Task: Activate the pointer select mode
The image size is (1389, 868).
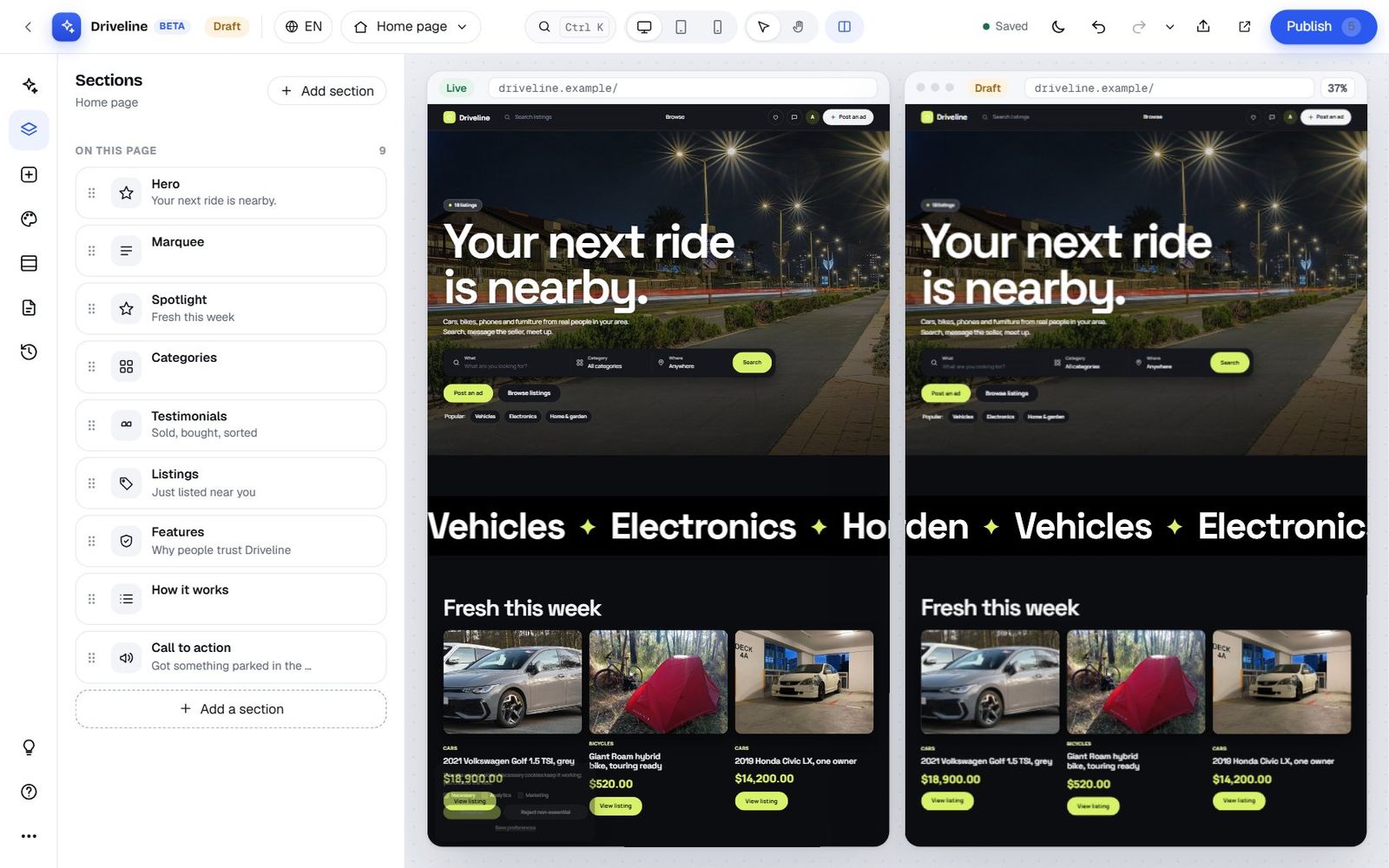Action: click(x=763, y=27)
